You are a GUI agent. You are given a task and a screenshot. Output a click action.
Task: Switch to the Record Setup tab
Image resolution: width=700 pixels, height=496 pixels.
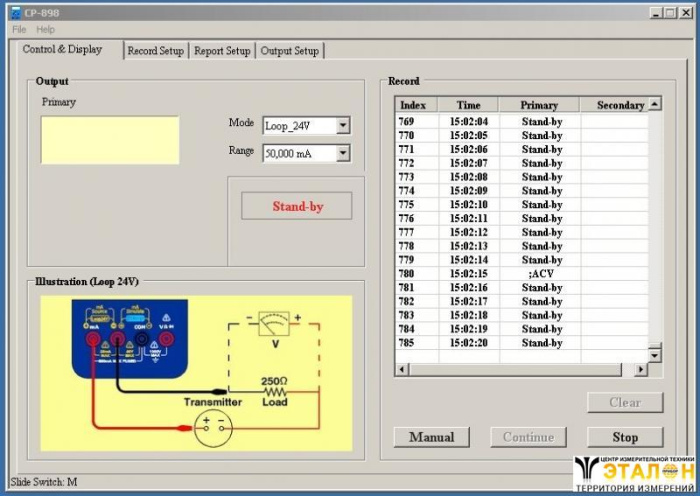[x=156, y=51]
